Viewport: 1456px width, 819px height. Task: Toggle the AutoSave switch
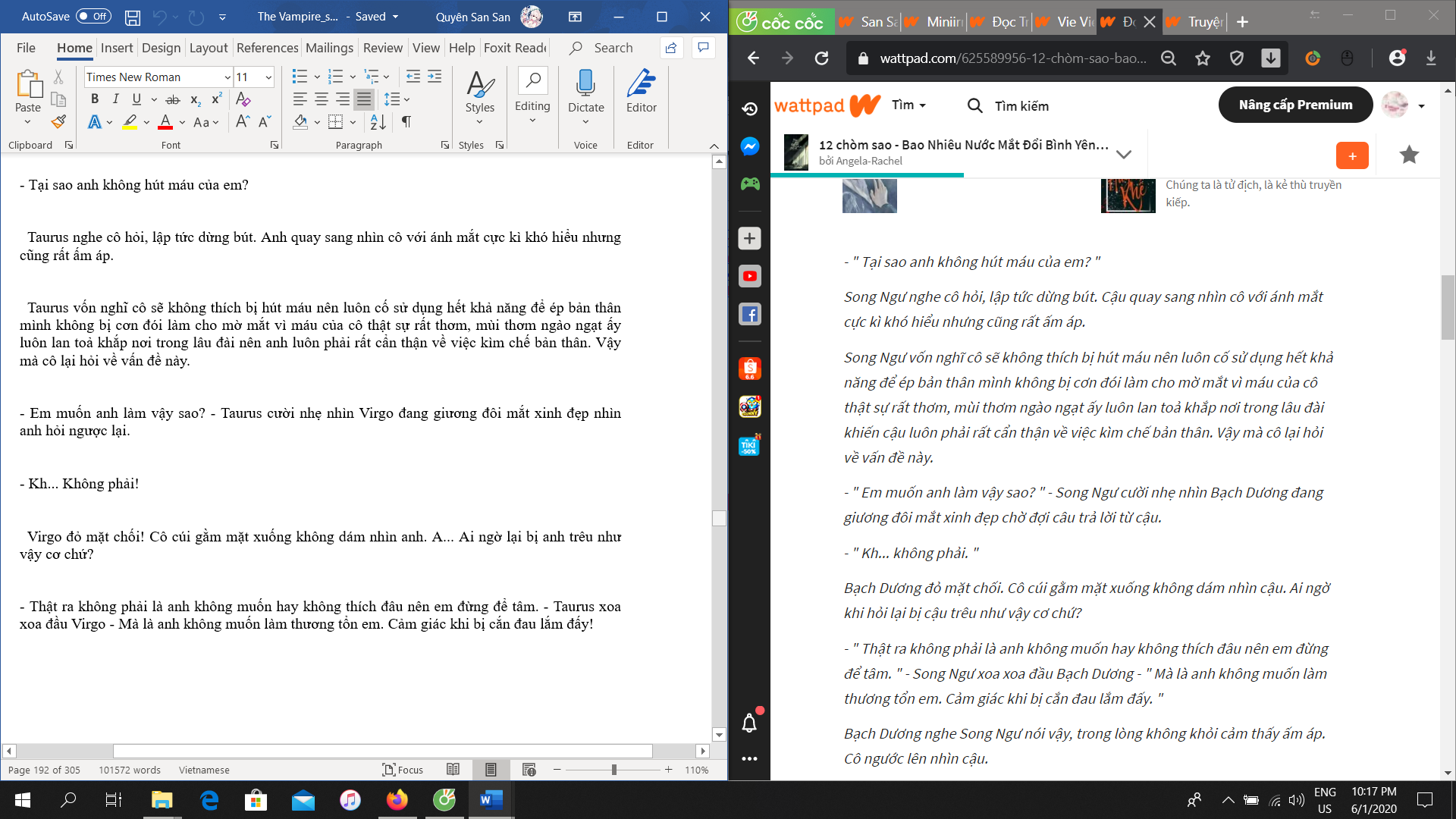point(93,17)
